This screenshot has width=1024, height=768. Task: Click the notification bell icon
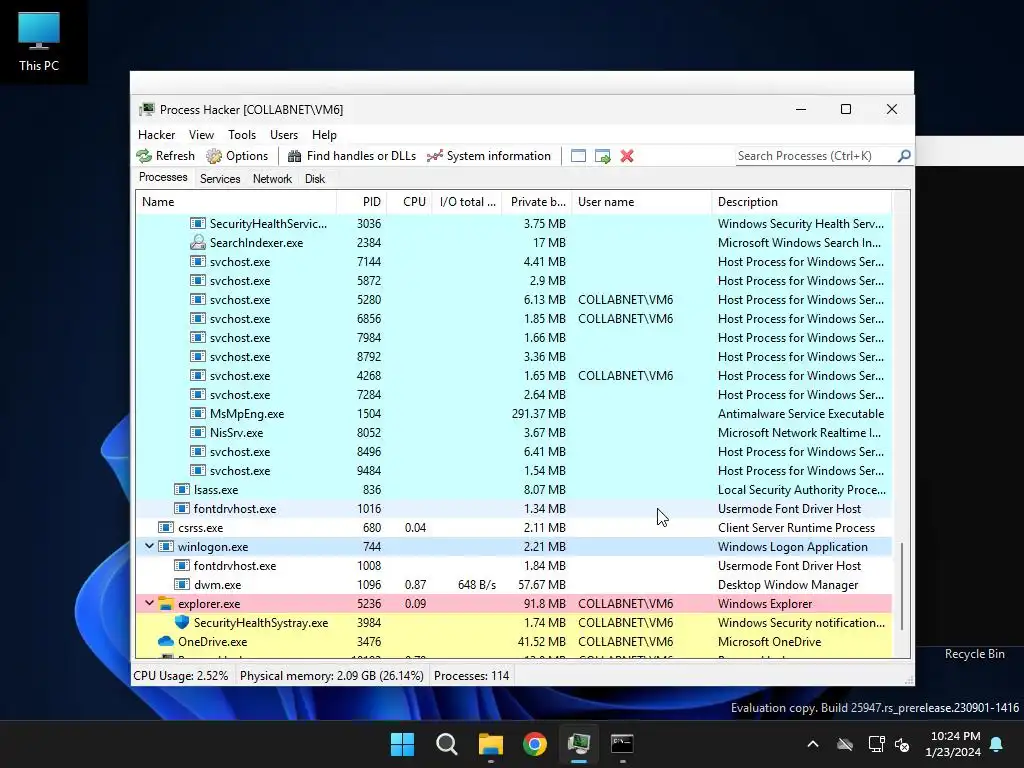click(x=997, y=744)
